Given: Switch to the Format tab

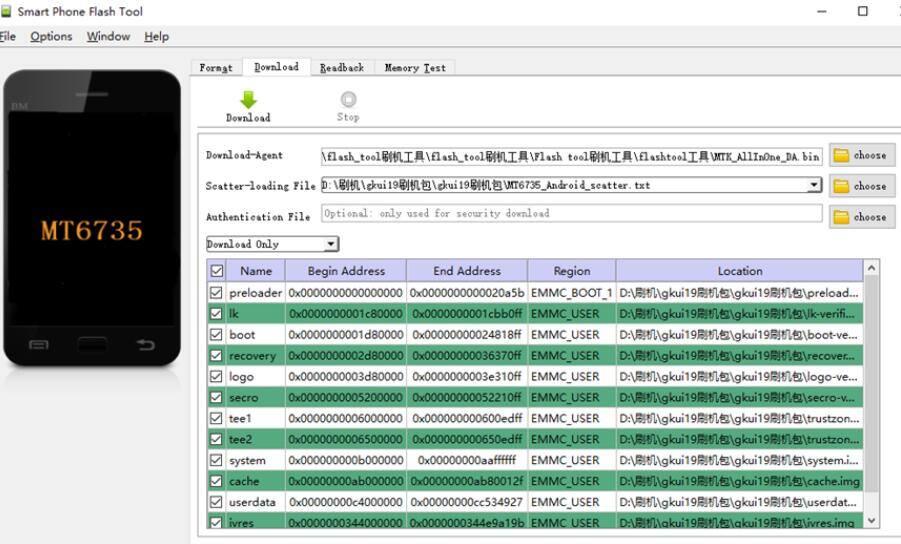Looking at the screenshot, I should (x=216, y=67).
